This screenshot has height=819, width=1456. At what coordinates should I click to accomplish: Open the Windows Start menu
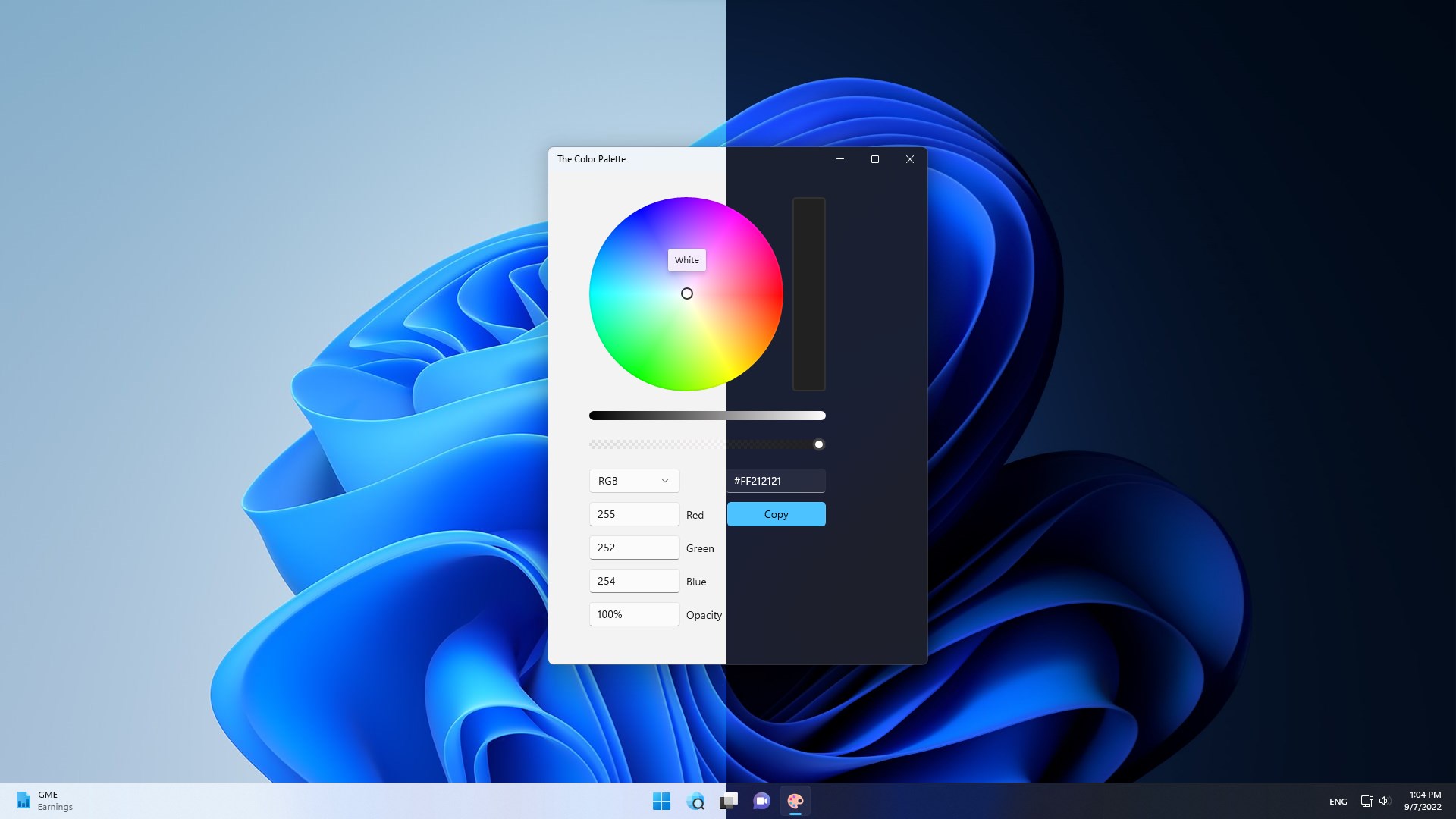click(661, 801)
